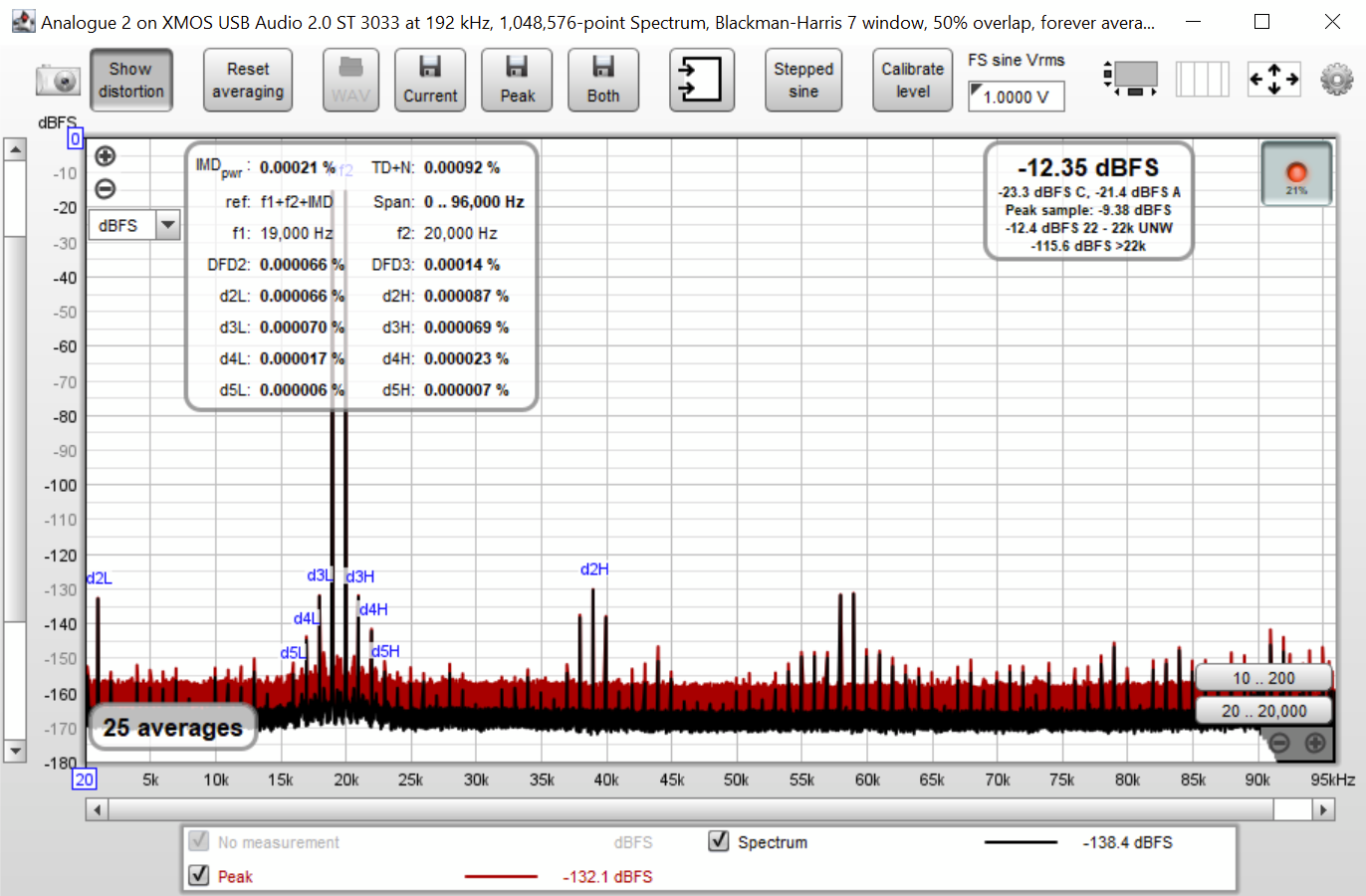Click the d2L marker label on graph
This screenshot has width=1366, height=896.
[100, 578]
